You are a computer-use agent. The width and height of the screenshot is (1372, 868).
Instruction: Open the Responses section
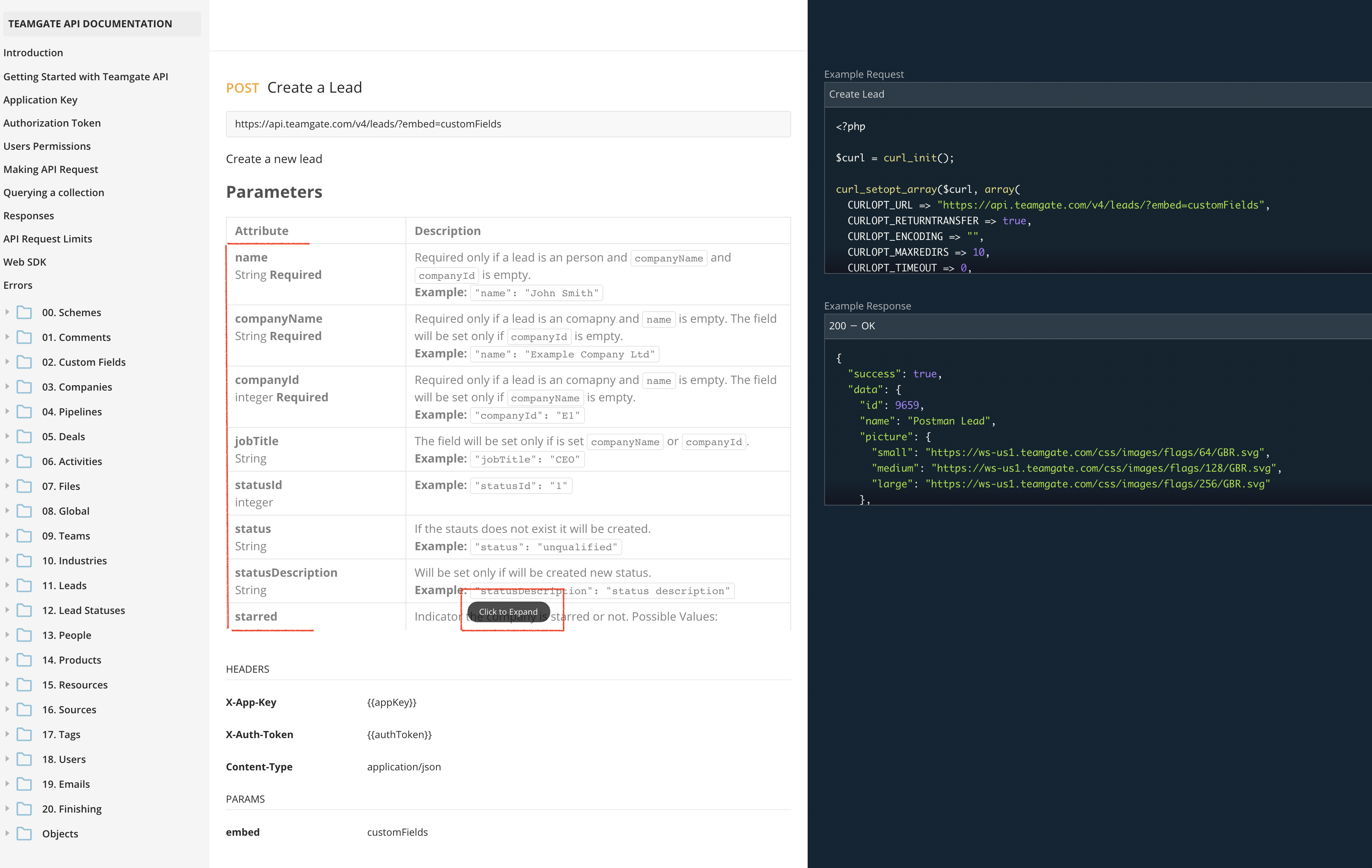click(x=29, y=215)
